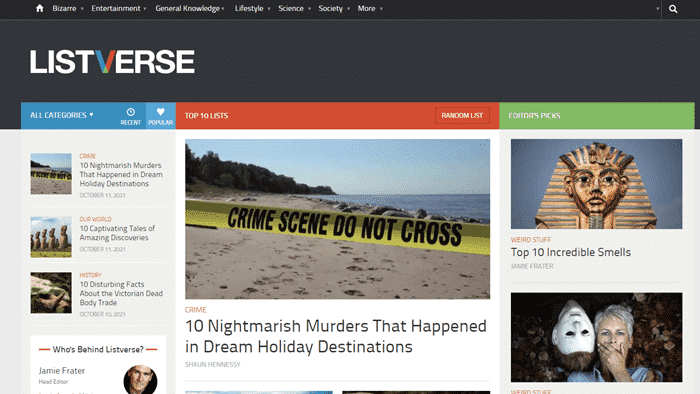Viewport: 700px width, 394px height.
Task: Open sidebar thumbnail of Easter Island statues
Action: coord(51,237)
